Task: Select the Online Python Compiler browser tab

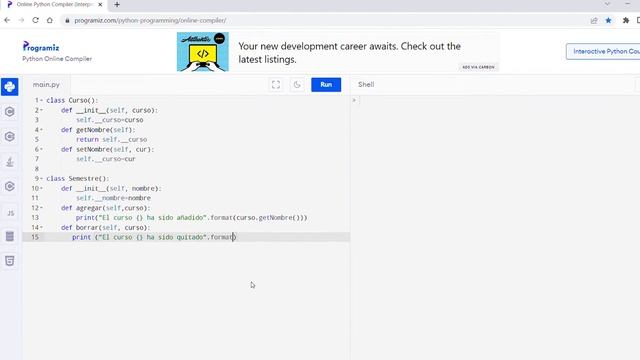Action: [x=55, y=4]
